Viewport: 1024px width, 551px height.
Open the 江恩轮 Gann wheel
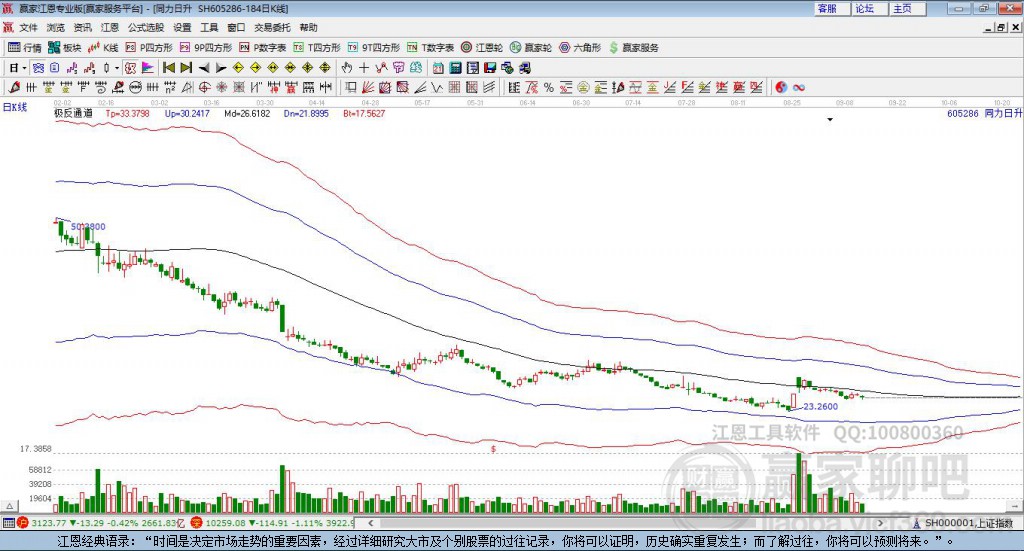point(482,48)
